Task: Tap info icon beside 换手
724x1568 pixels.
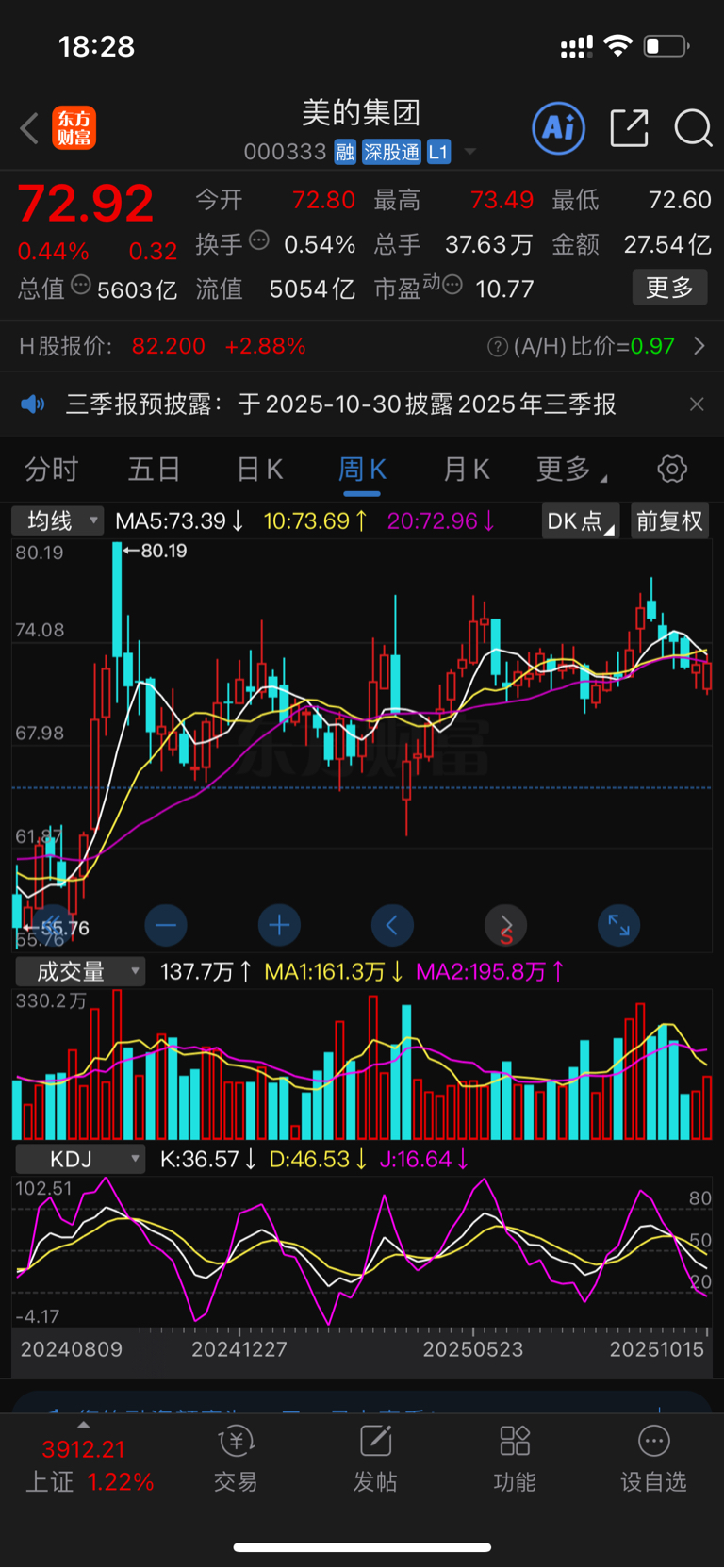Action: [259, 240]
